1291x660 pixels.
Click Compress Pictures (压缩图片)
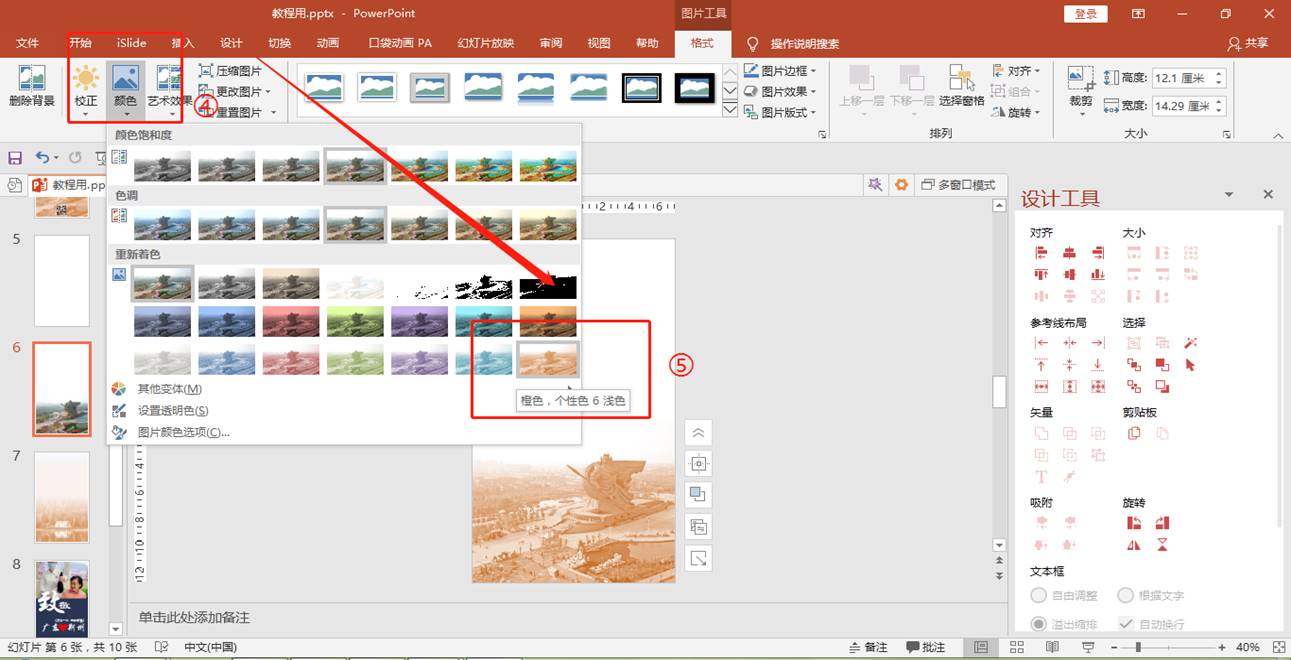[231, 71]
